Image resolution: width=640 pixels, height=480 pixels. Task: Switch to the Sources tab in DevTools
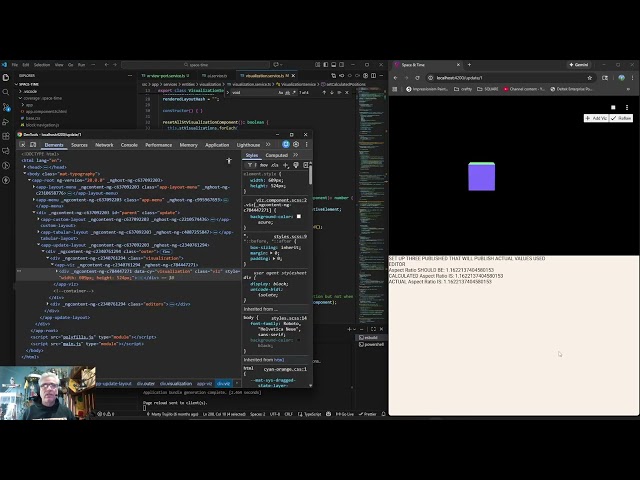pos(79,145)
